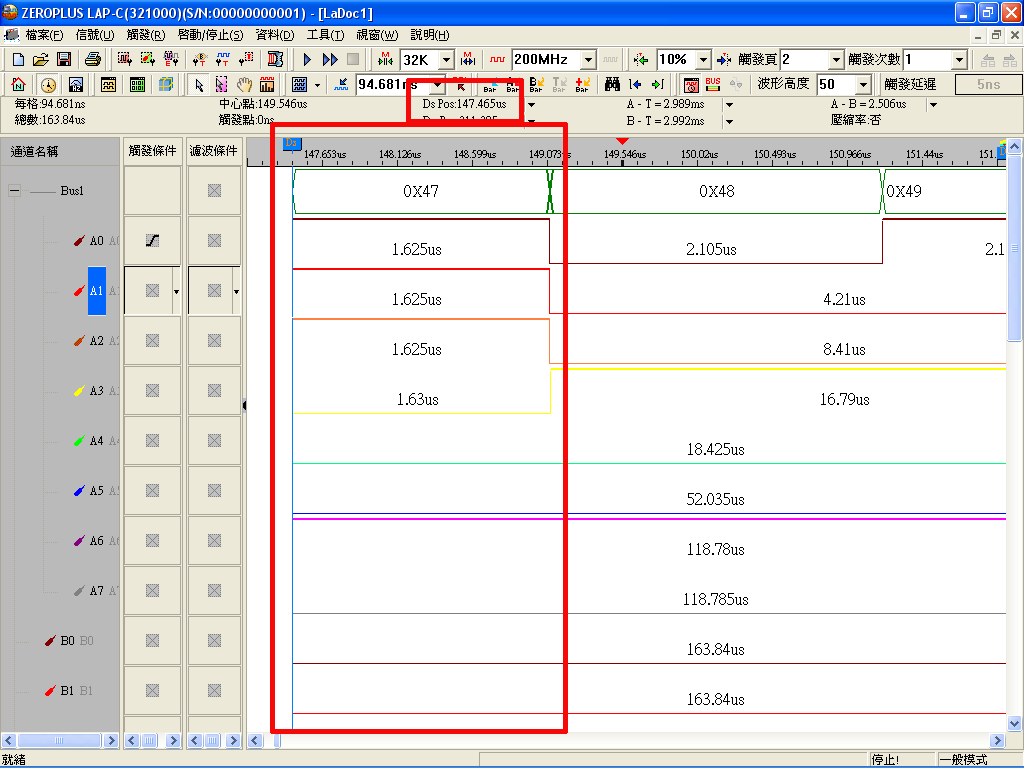Click the red BUS icon in toolbar
The image size is (1024, 768).
[x=713, y=84]
